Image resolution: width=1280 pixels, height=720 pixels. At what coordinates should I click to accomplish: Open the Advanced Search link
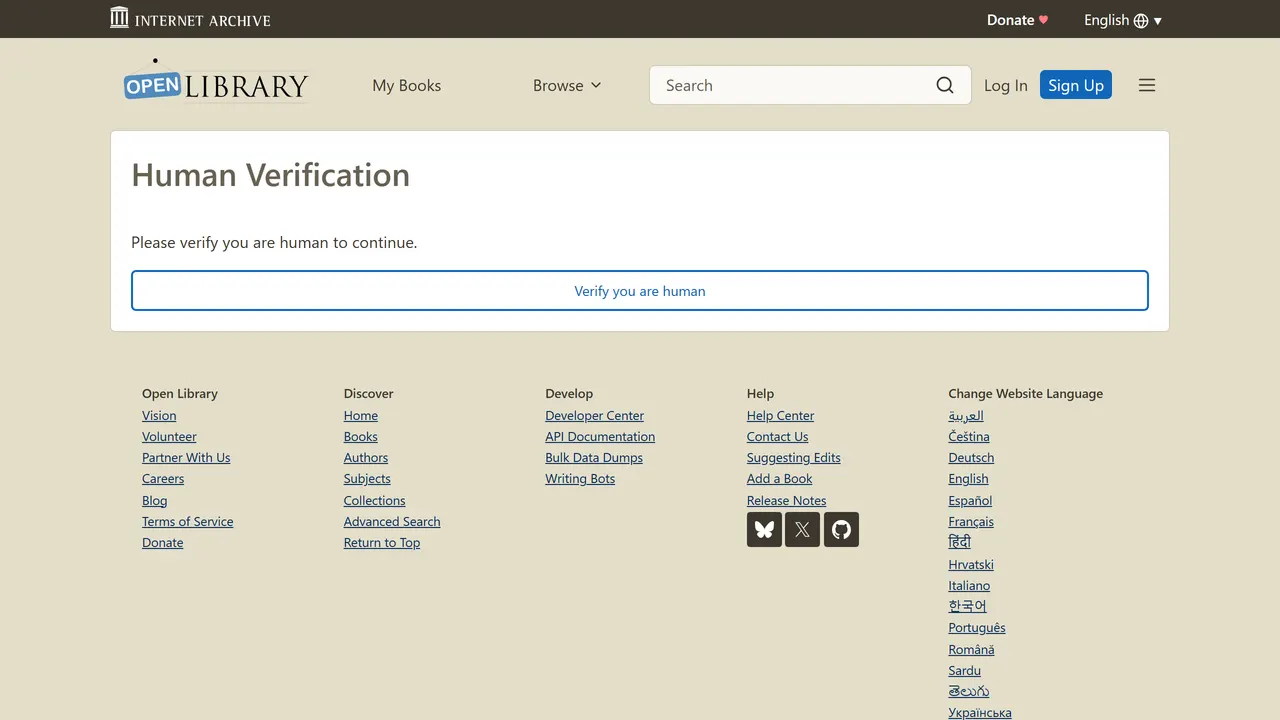pyautogui.click(x=392, y=522)
